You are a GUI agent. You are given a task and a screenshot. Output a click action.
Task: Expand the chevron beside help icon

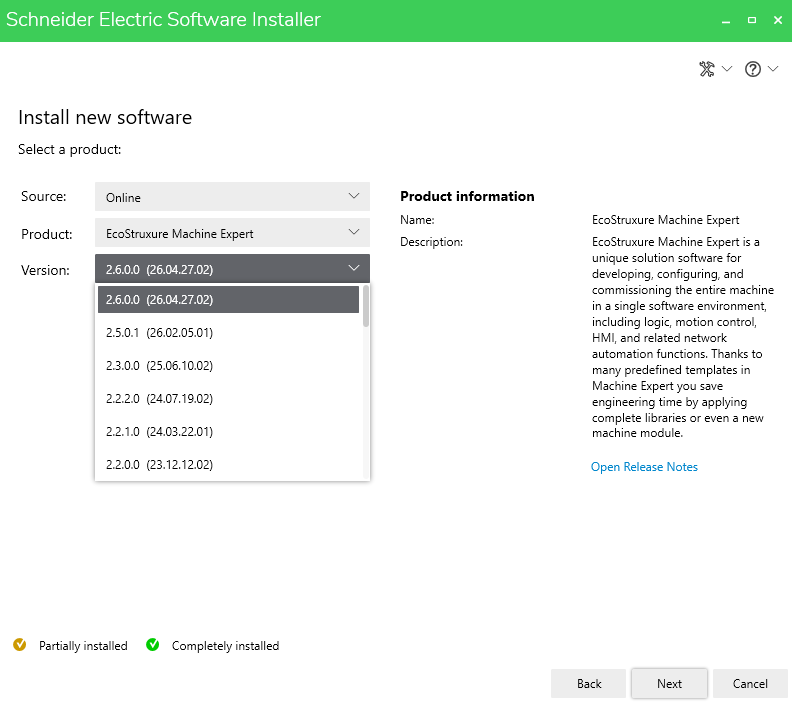tap(773, 69)
